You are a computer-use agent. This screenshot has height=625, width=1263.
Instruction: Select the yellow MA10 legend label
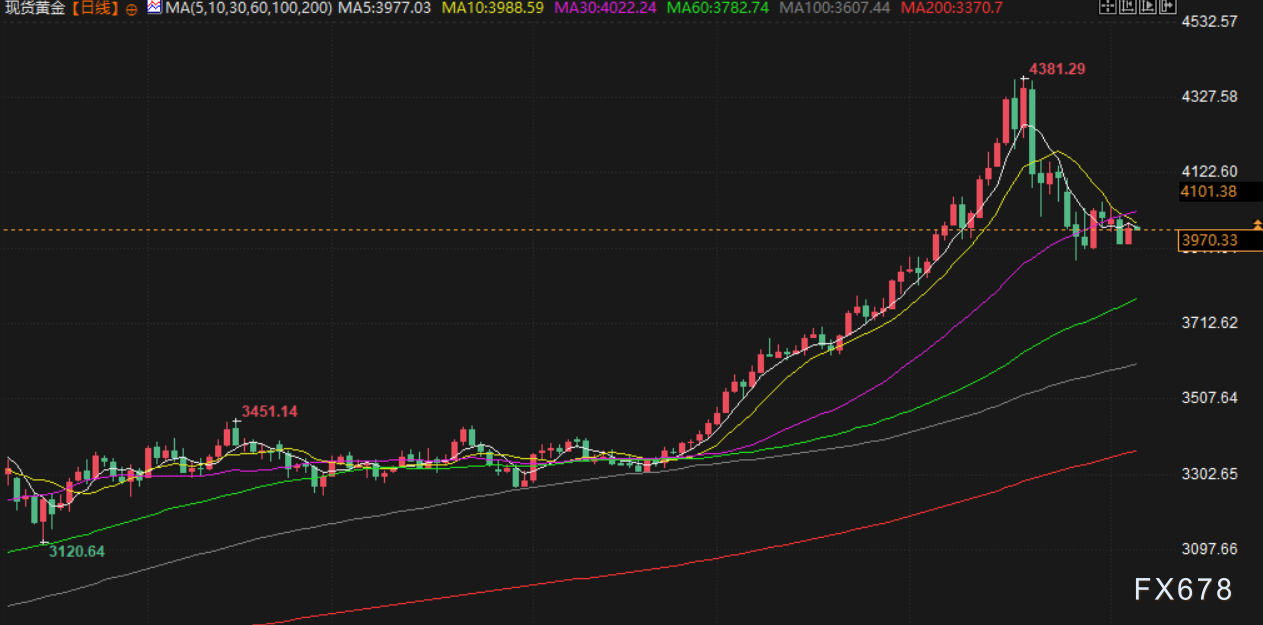point(492,8)
